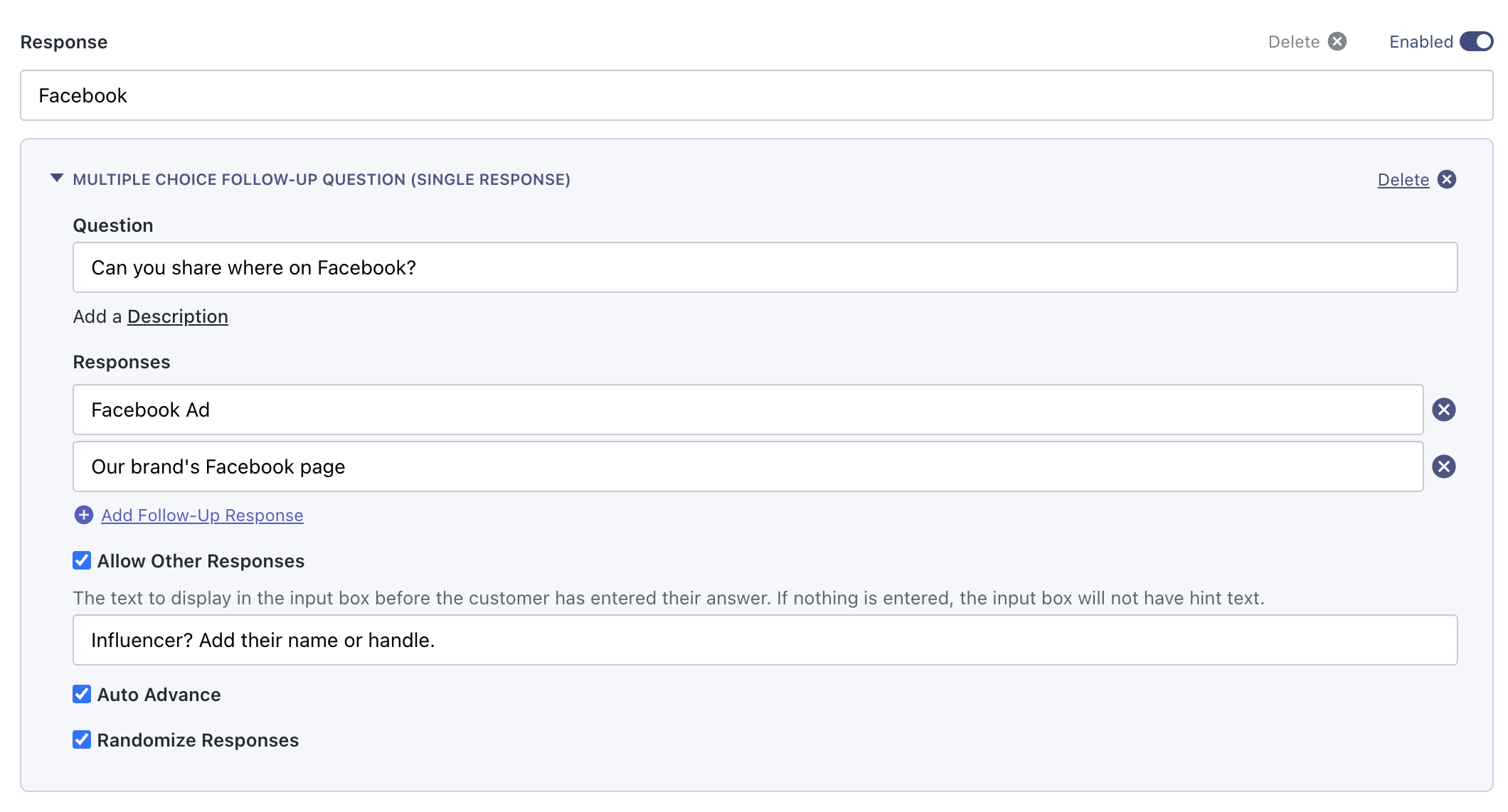
Task: Click the follow-up question Delete link
Action: [1403, 180]
